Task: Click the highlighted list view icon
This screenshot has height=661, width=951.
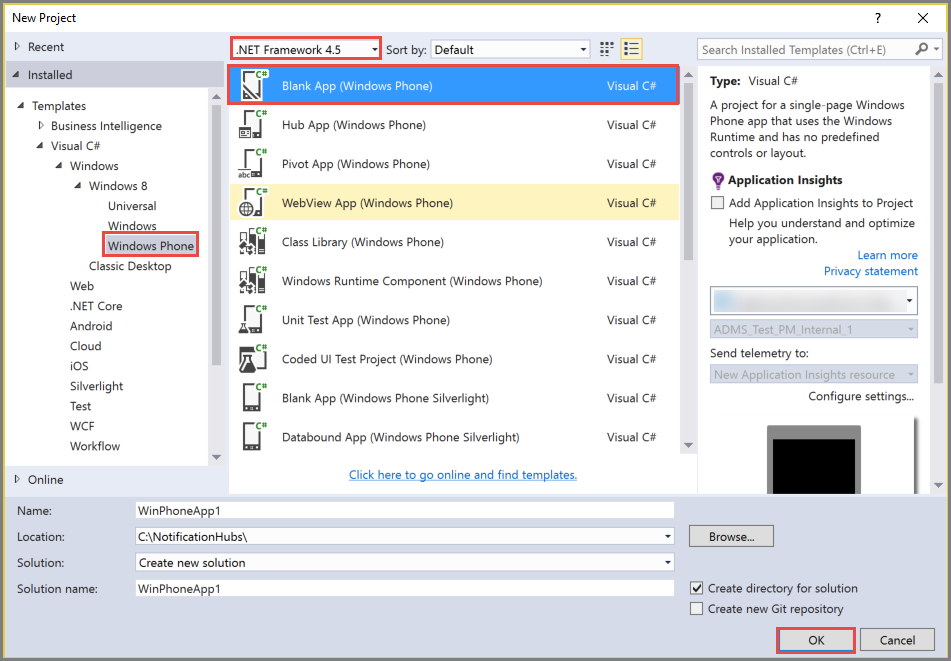Action: coord(631,48)
